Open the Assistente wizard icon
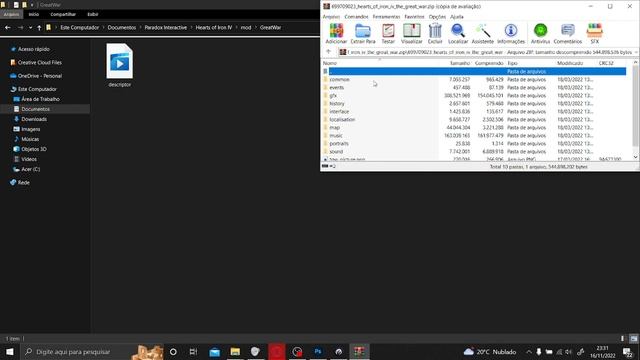This screenshot has width=640, height=360. (482, 33)
